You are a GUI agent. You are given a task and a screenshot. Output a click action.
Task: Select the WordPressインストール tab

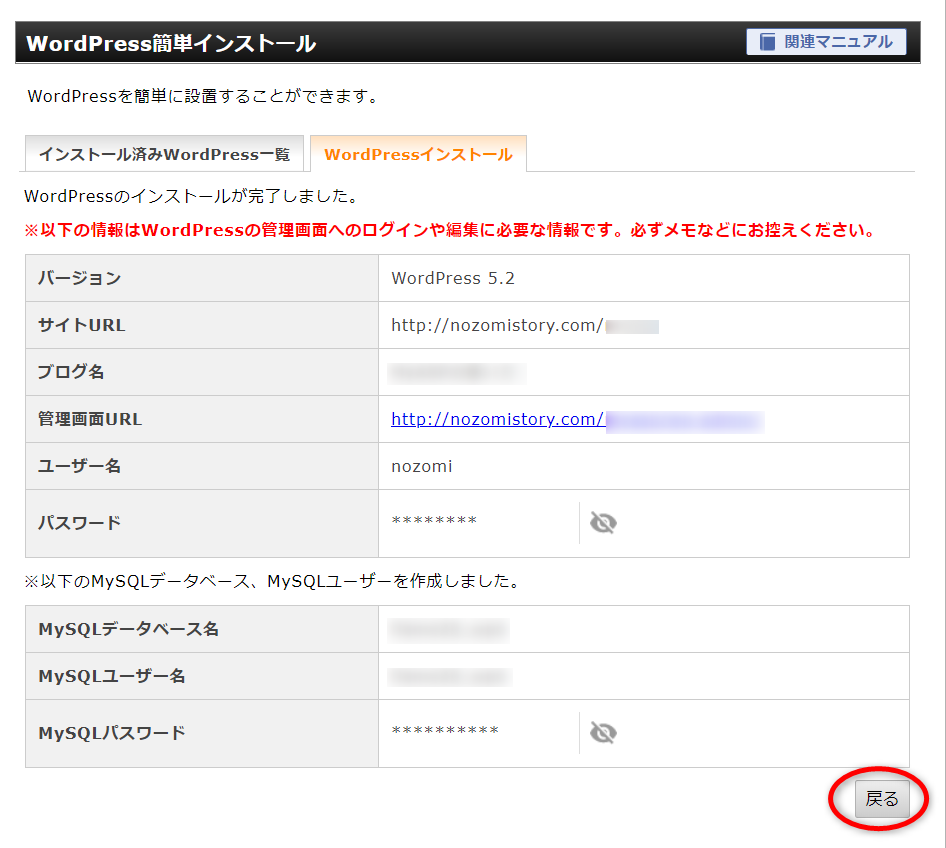(x=418, y=154)
